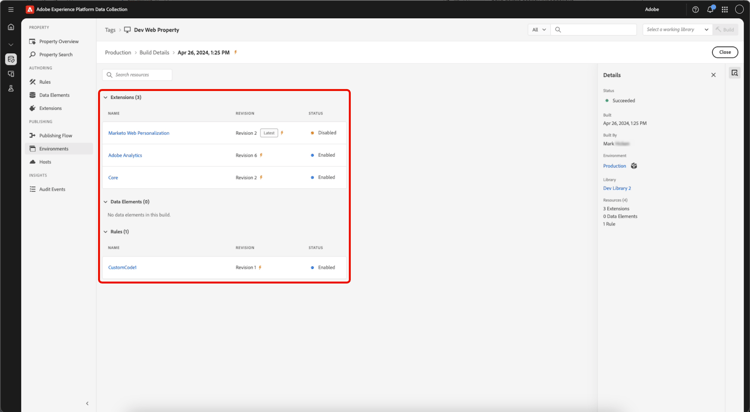This screenshot has height=412, width=750.
Task: Open Dev Library 2 link
Action: tap(617, 189)
